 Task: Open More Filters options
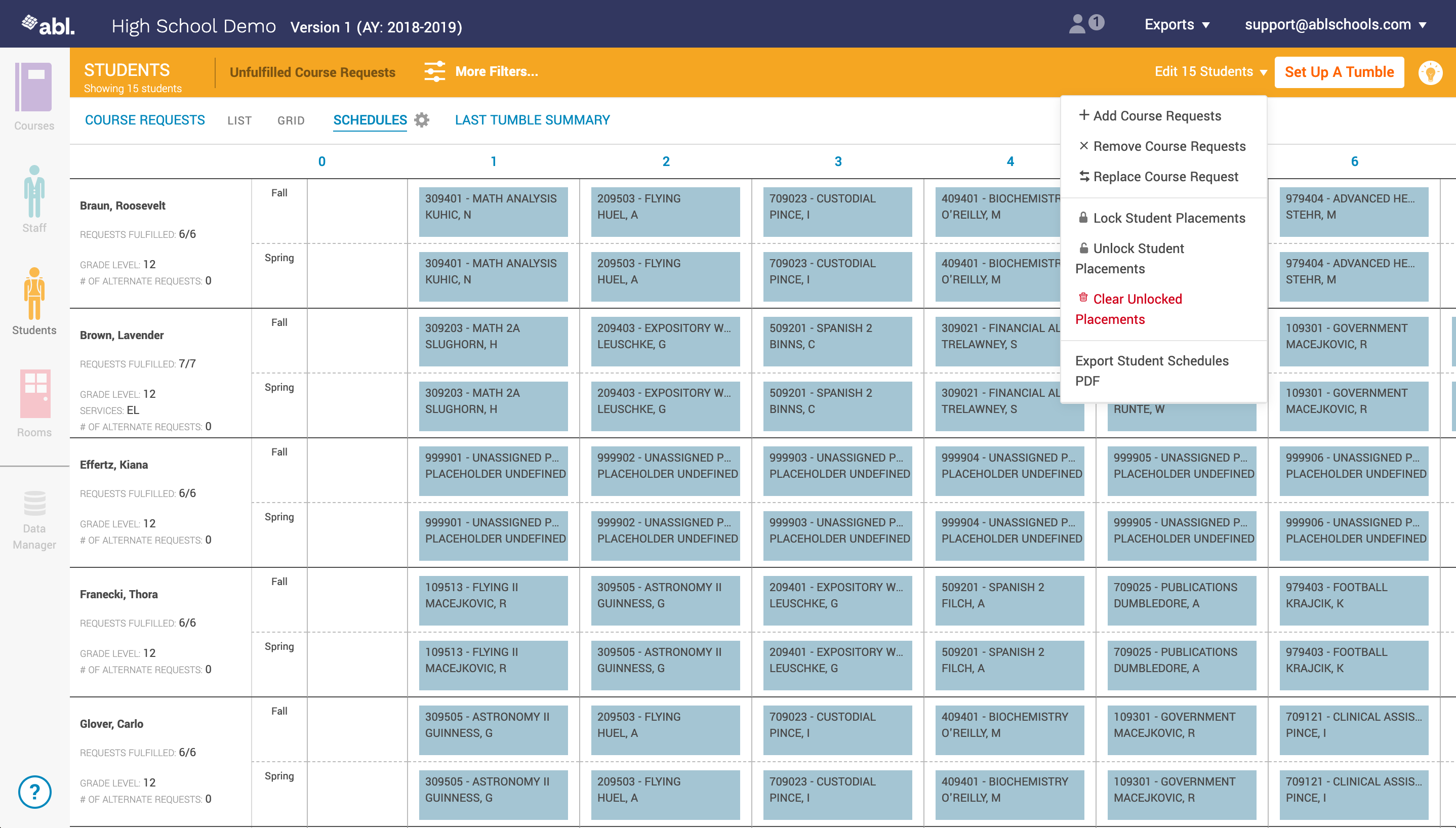click(481, 72)
